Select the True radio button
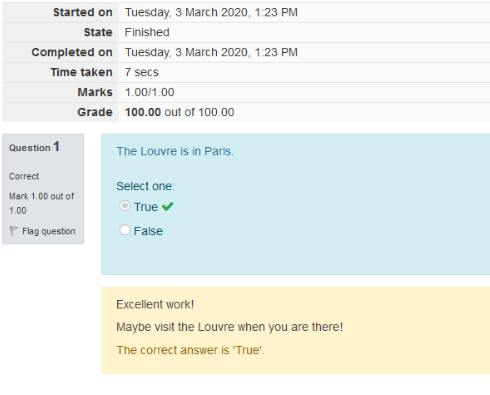This screenshot has height=395, width=490. (125, 206)
